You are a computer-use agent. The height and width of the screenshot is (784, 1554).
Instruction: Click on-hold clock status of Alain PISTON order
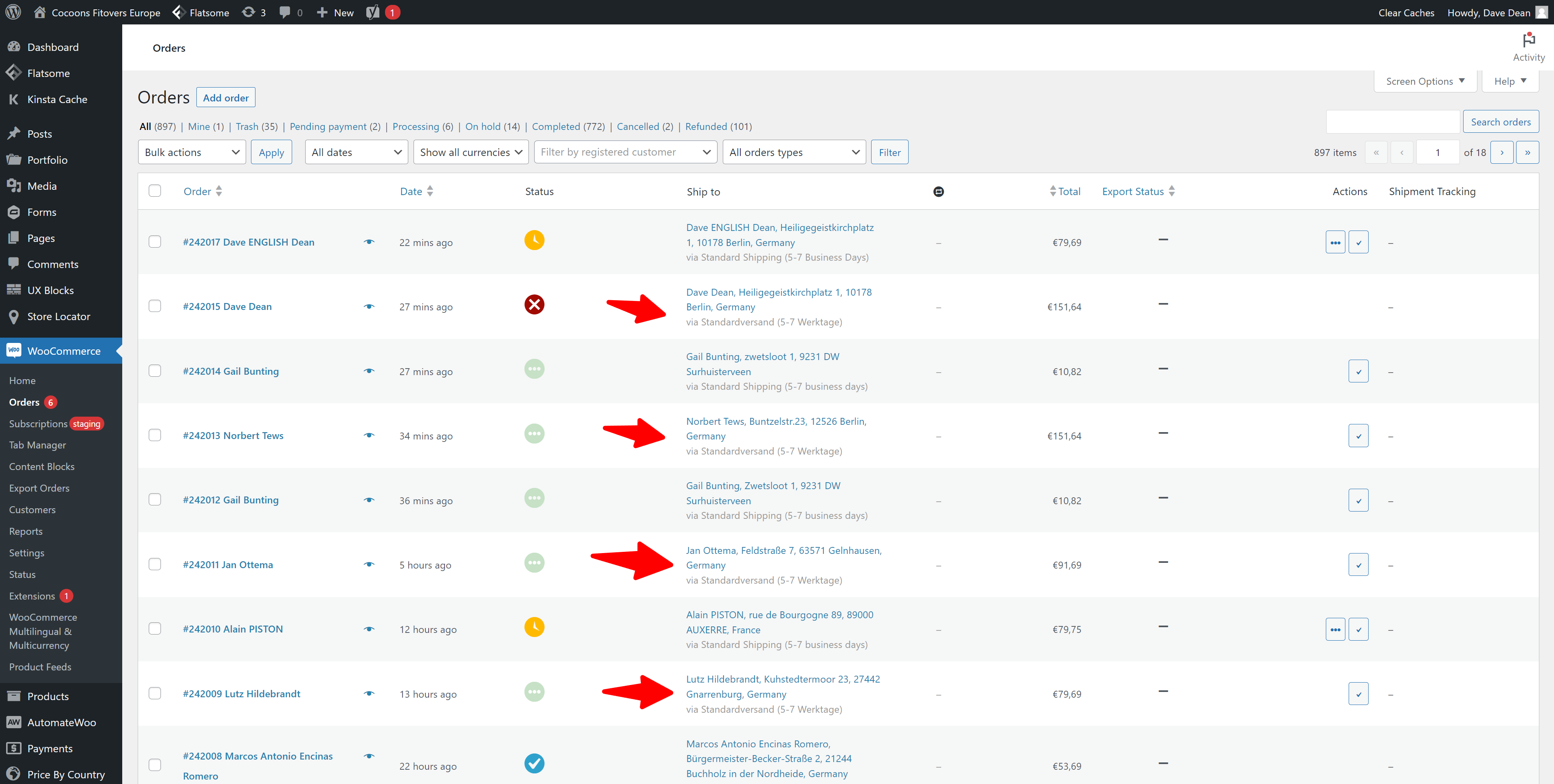(x=534, y=627)
